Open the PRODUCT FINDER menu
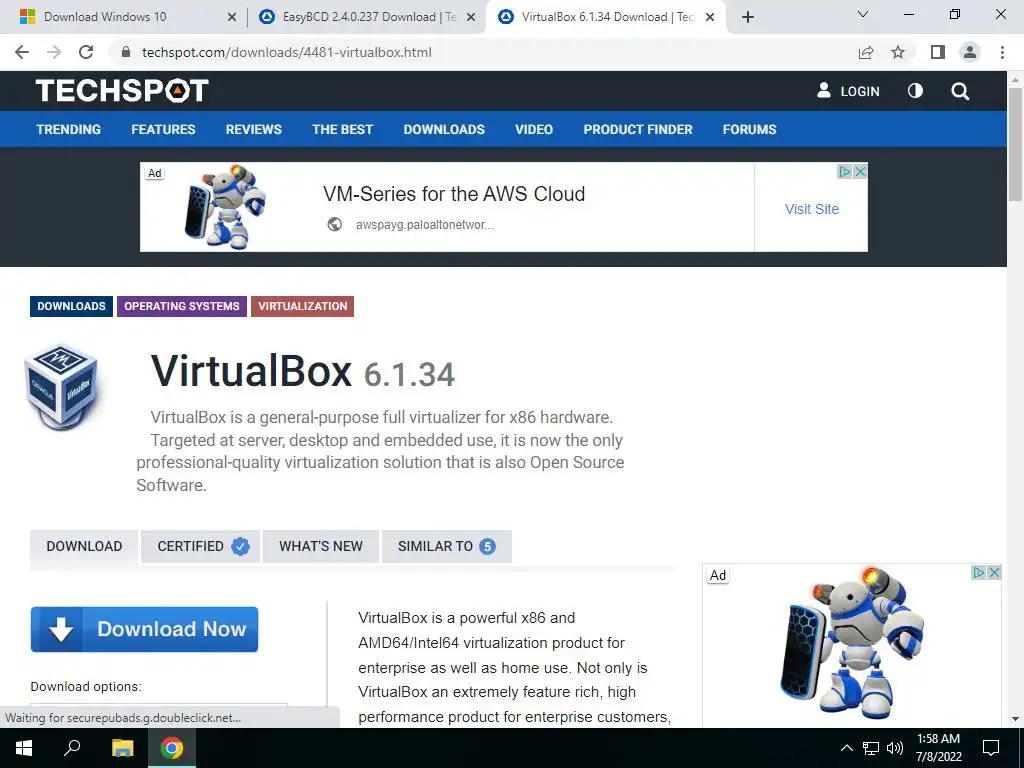 pos(638,129)
